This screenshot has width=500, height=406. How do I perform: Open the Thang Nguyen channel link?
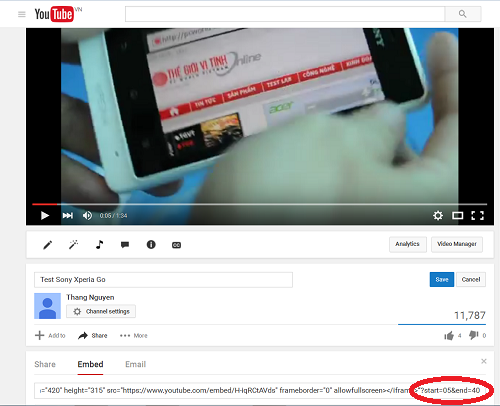[90, 297]
